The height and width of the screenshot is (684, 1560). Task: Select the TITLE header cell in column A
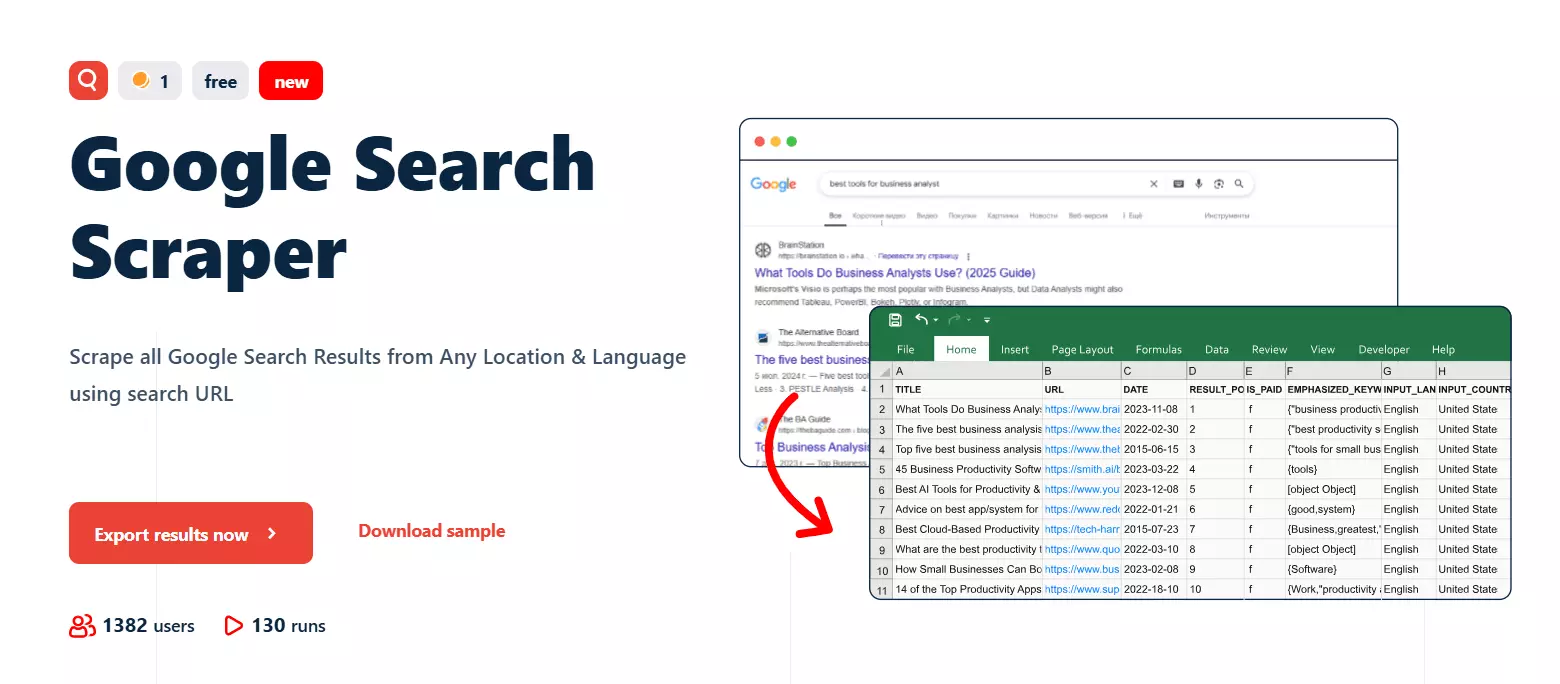pyautogui.click(x=908, y=389)
